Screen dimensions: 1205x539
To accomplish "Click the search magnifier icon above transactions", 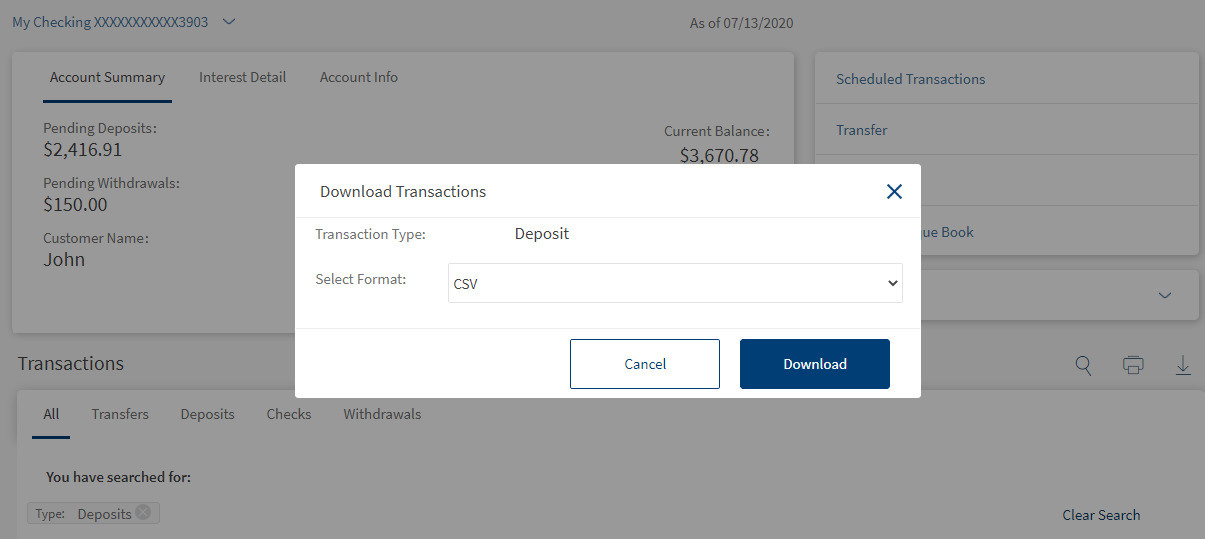I will (x=1083, y=365).
